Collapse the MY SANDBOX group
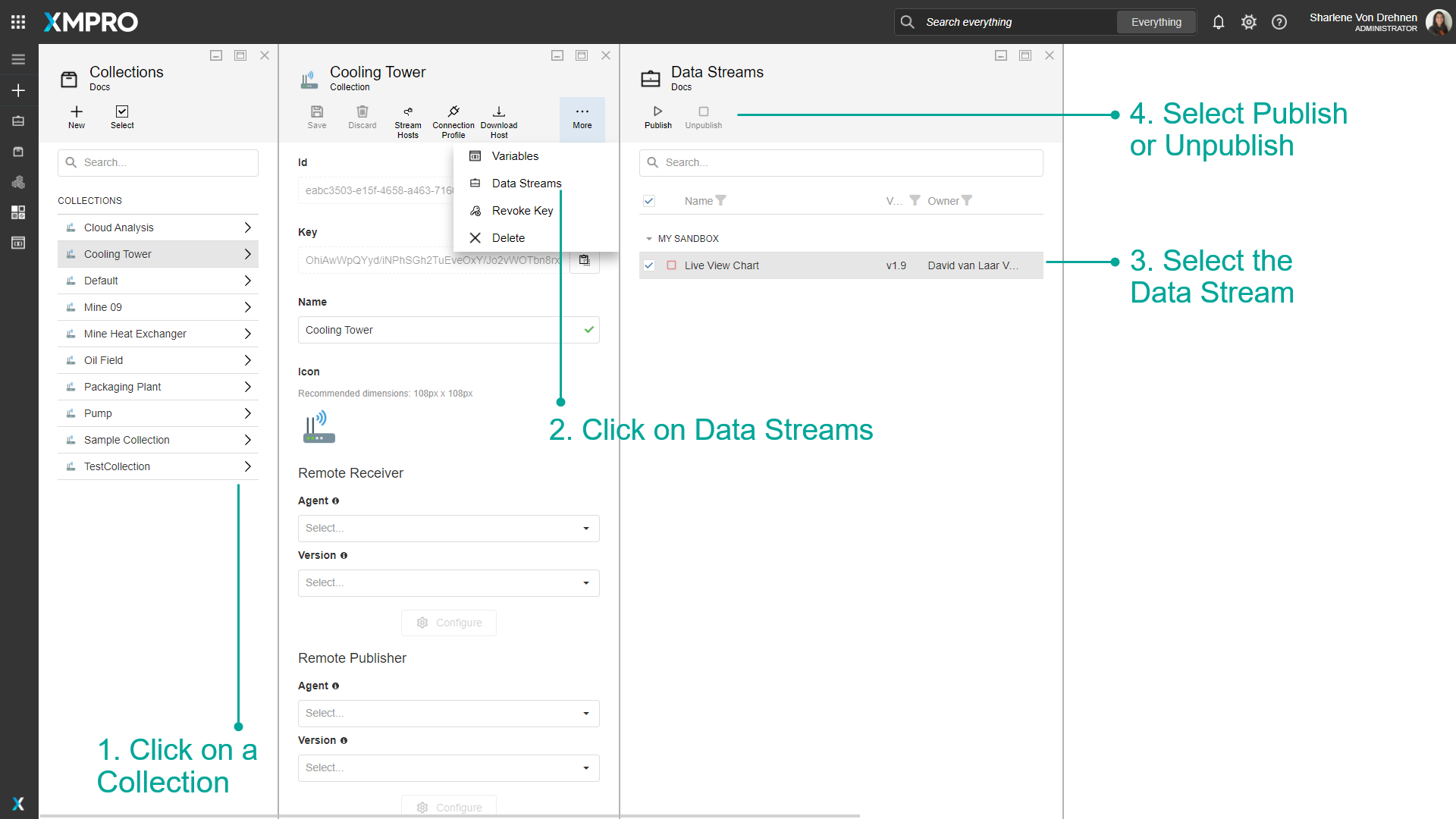 tap(649, 238)
